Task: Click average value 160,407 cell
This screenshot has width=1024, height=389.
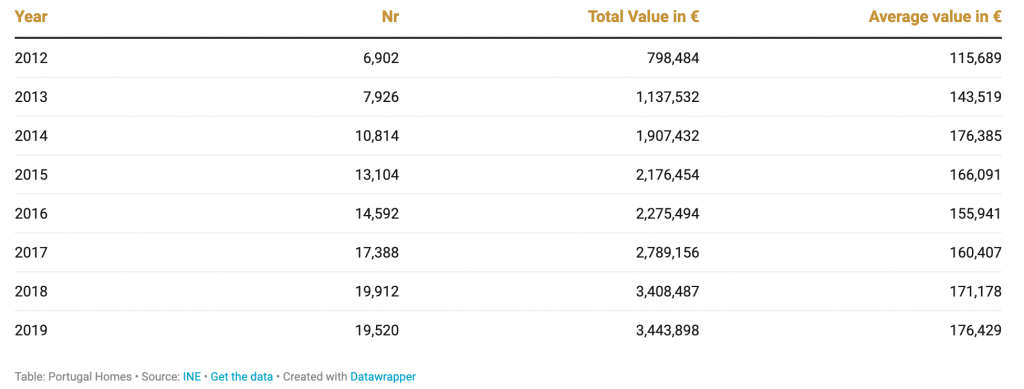Action: (975, 253)
